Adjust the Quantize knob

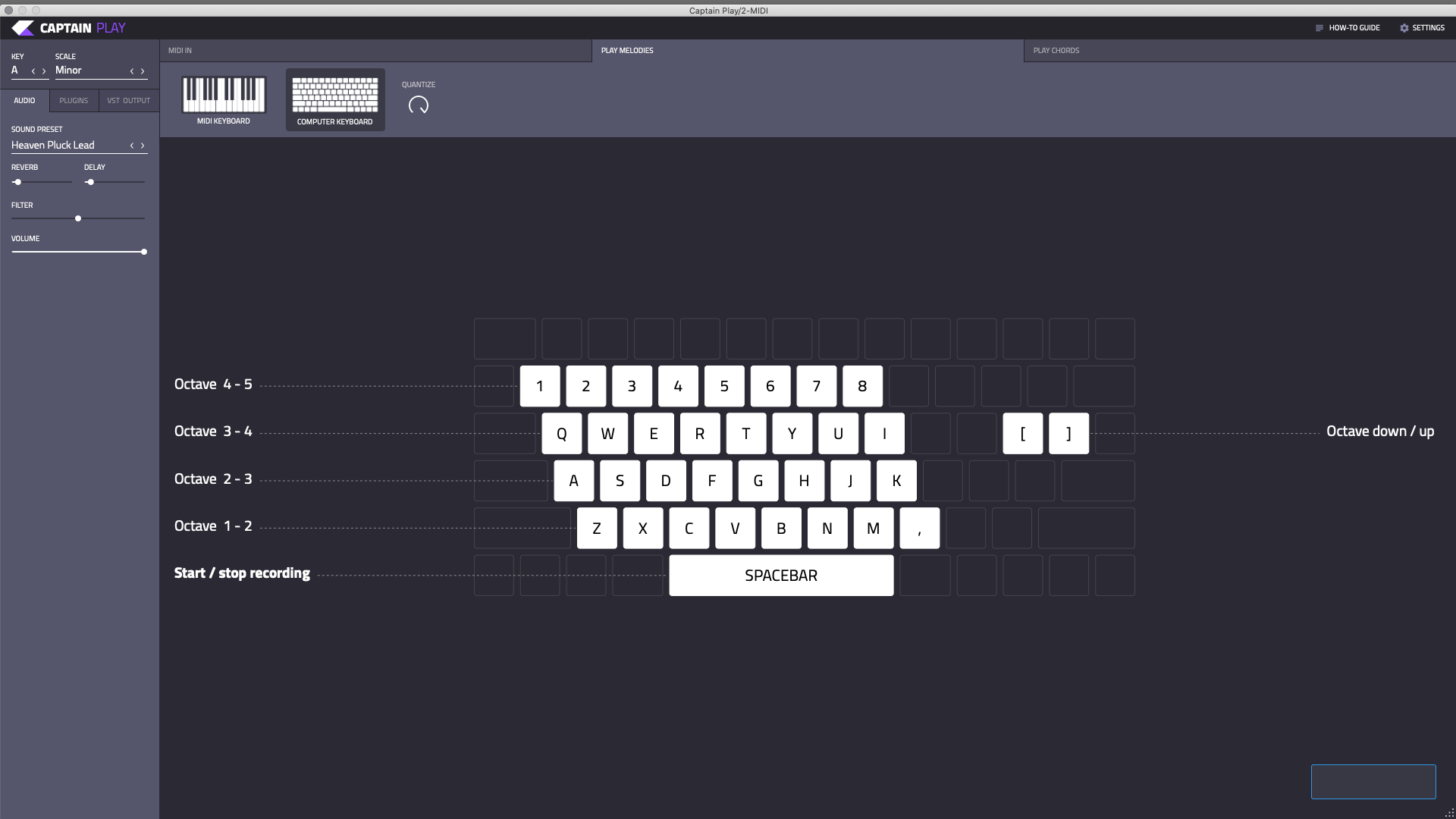419,105
